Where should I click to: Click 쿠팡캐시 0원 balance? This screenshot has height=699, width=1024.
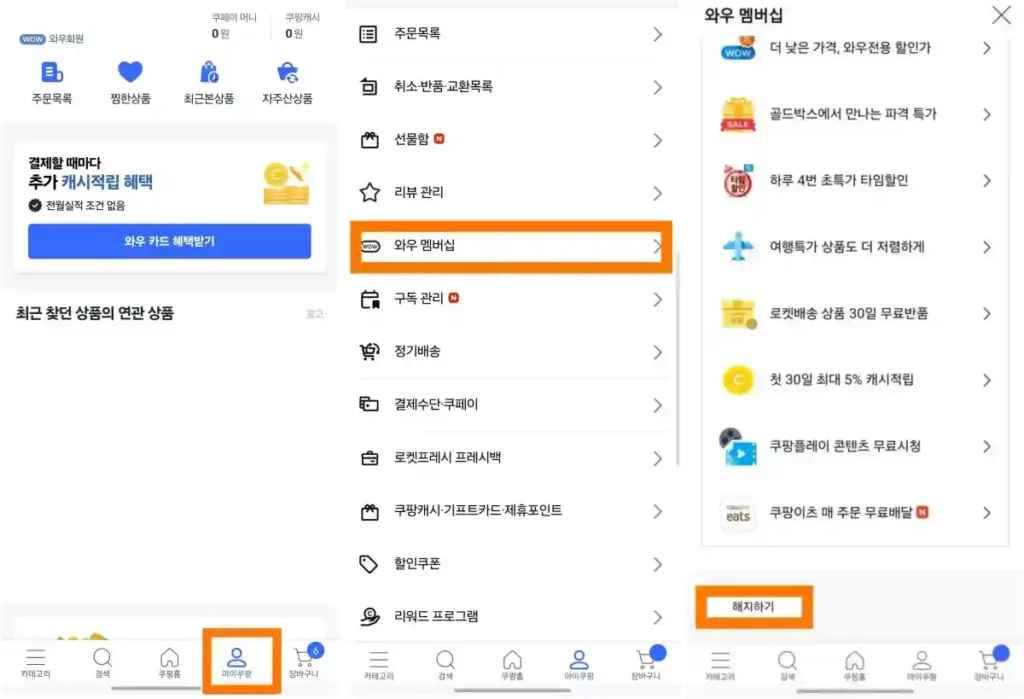click(x=302, y=26)
